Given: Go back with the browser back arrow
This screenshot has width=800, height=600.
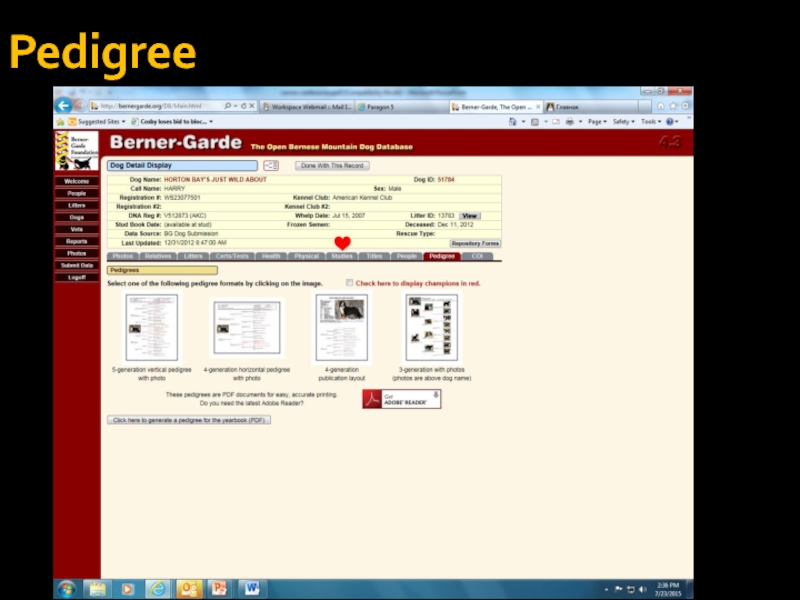Looking at the screenshot, I should pyautogui.click(x=63, y=106).
